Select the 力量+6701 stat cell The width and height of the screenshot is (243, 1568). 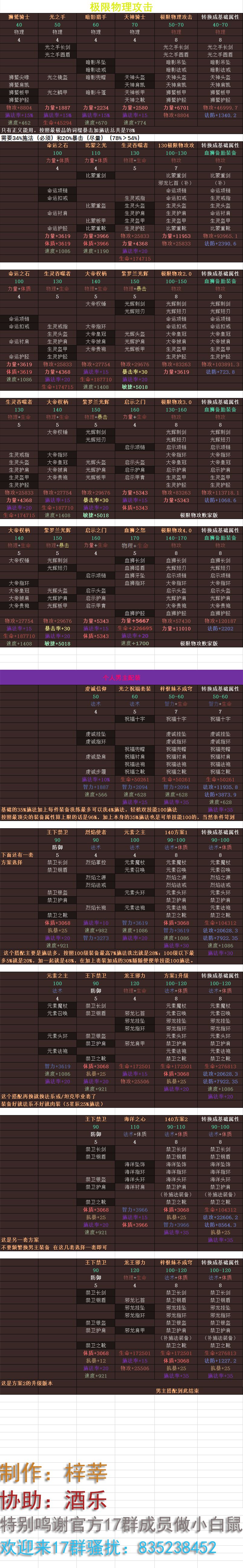[x=176, y=108]
